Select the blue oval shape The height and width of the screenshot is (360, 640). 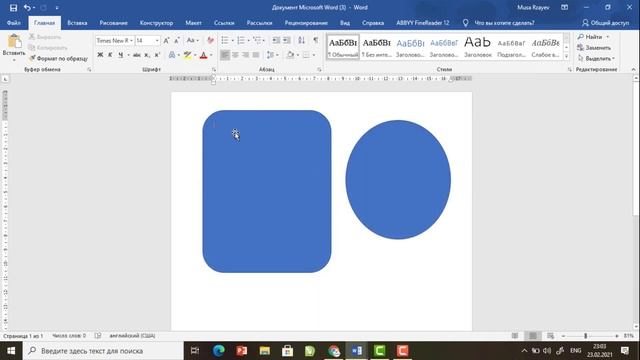(x=398, y=180)
